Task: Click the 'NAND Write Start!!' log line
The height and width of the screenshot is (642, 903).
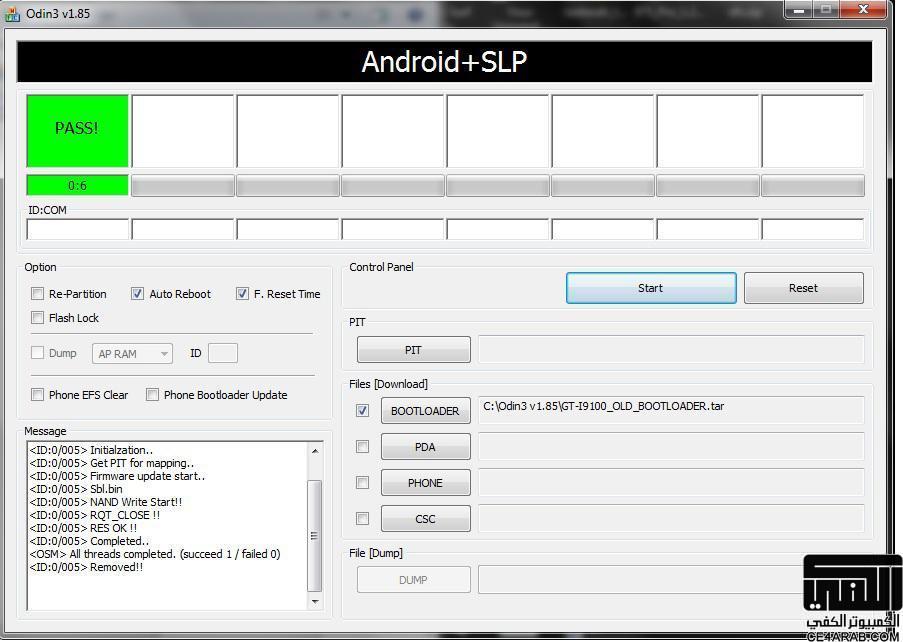Action: (x=105, y=502)
